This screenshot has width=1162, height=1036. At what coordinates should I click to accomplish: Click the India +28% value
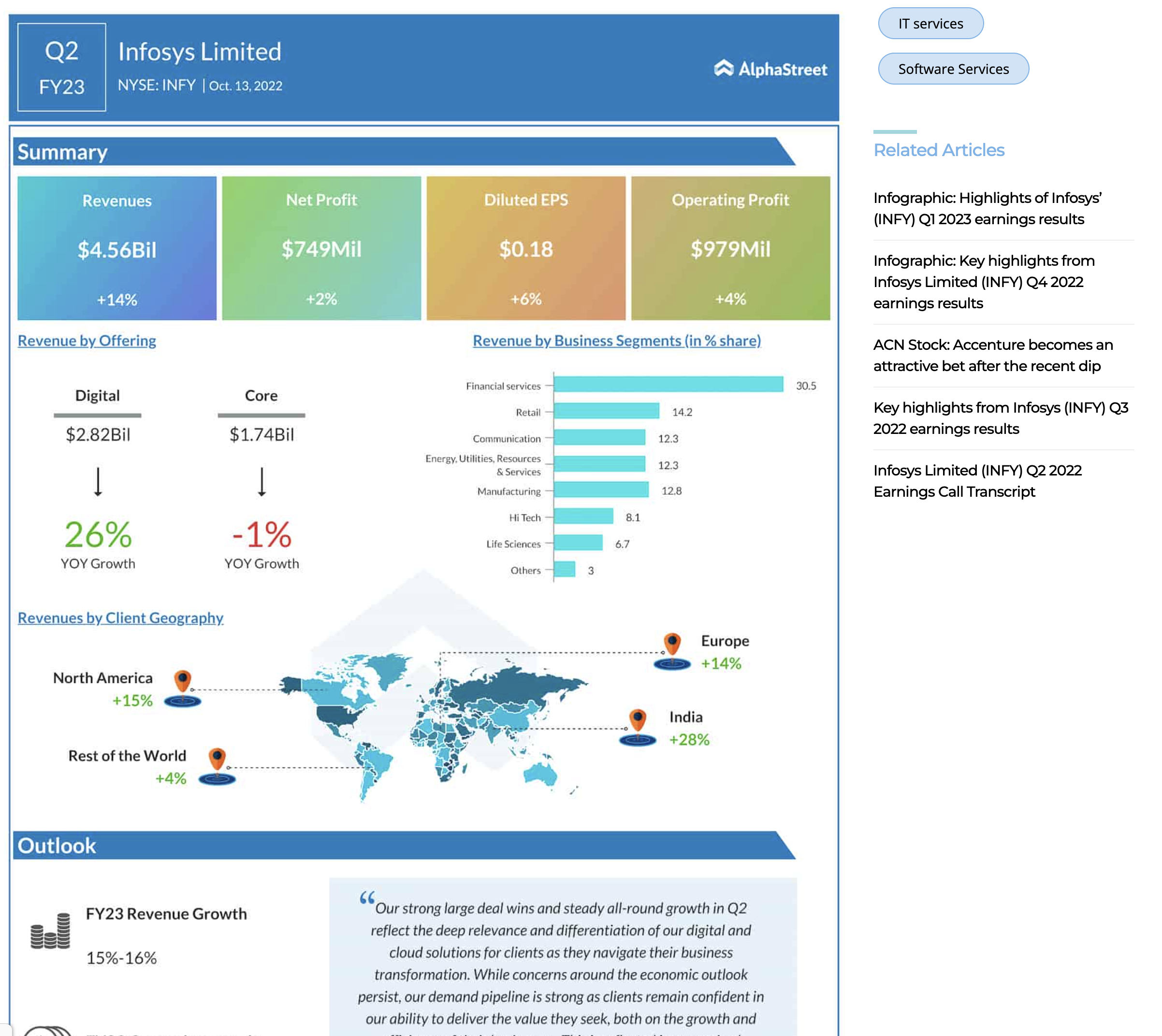click(x=689, y=740)
